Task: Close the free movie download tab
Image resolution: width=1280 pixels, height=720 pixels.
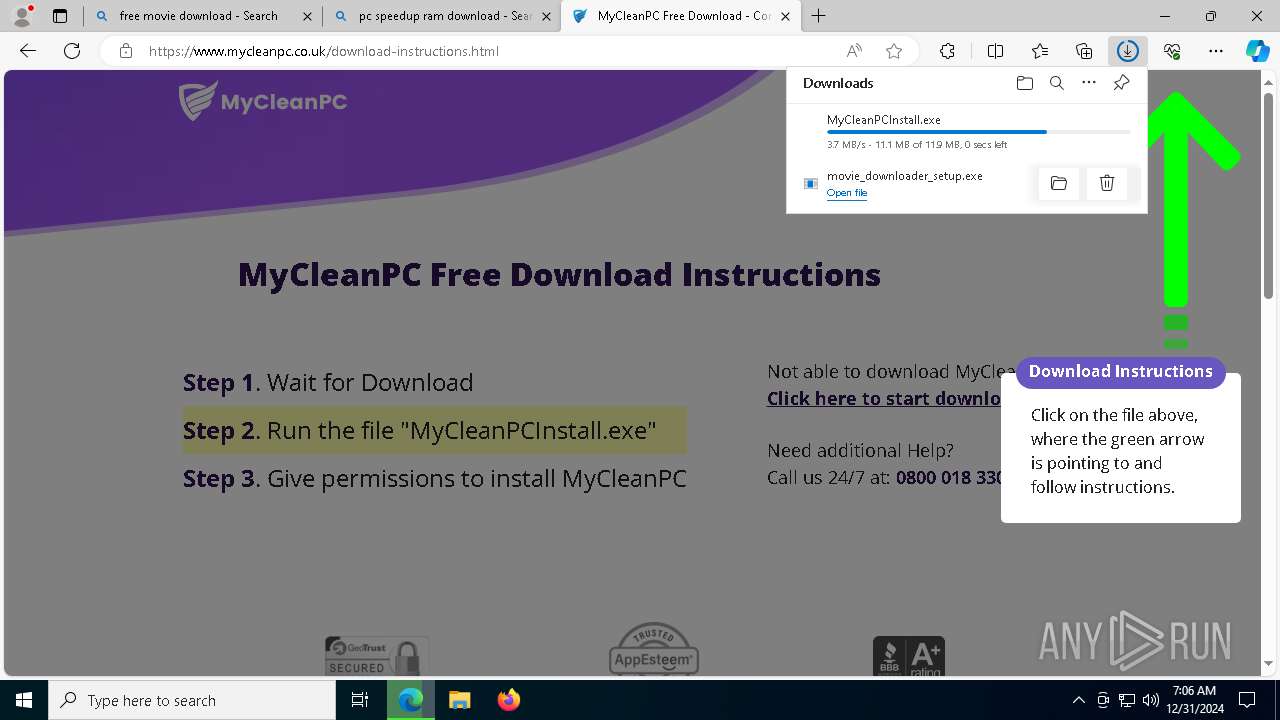Action: (x=307, y=16)
